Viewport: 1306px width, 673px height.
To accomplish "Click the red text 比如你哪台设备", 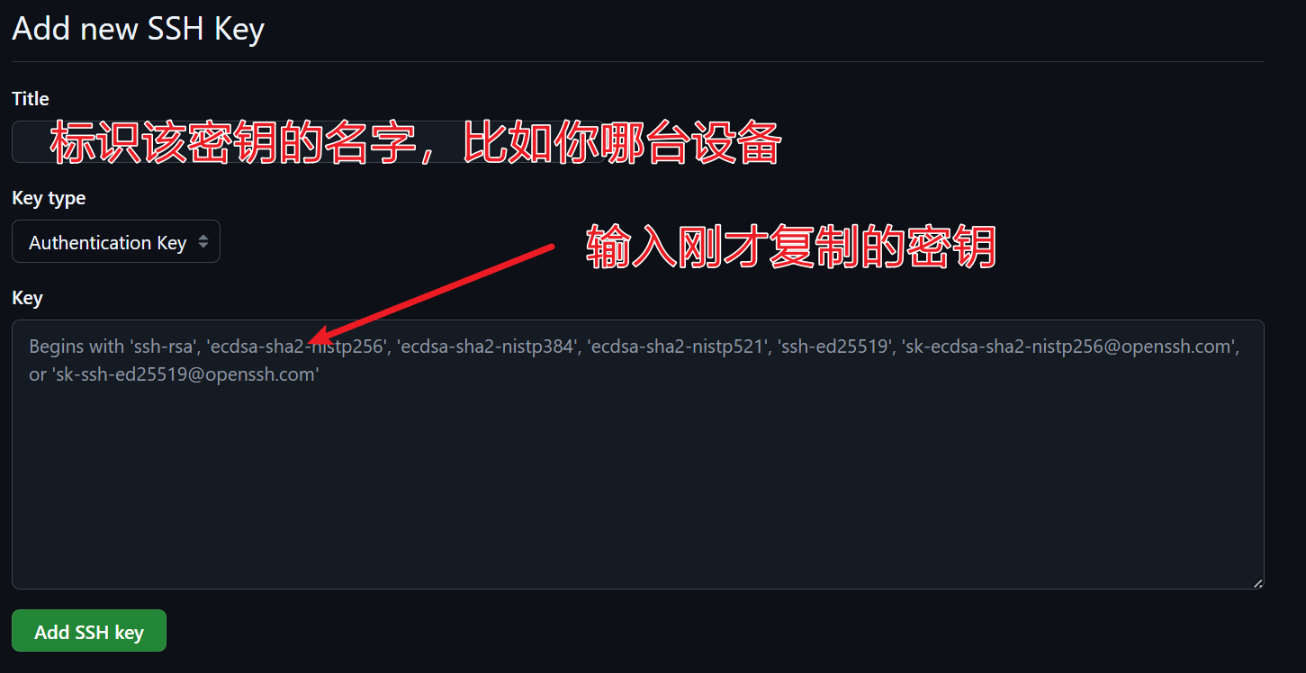I will click(622, 143).
